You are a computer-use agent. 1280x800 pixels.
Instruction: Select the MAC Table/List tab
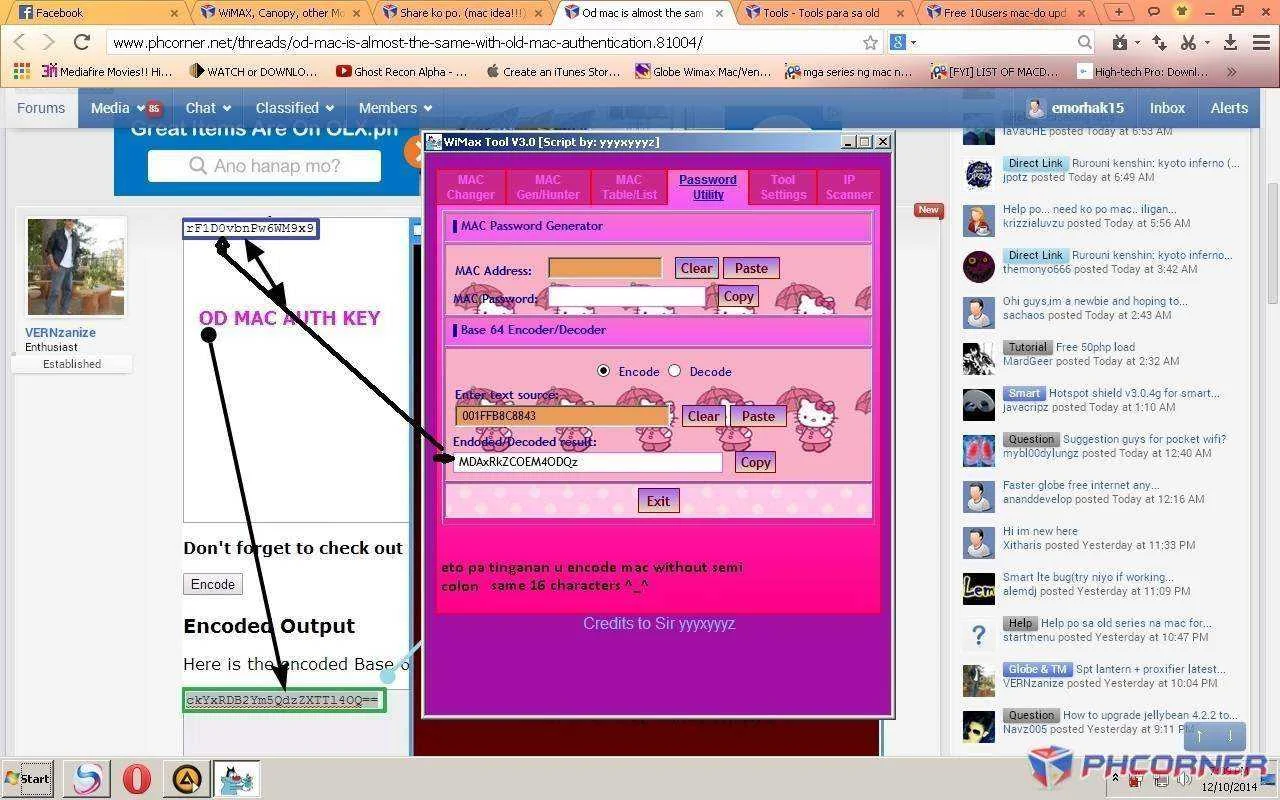pyautogui.click(x=629, y=187)
